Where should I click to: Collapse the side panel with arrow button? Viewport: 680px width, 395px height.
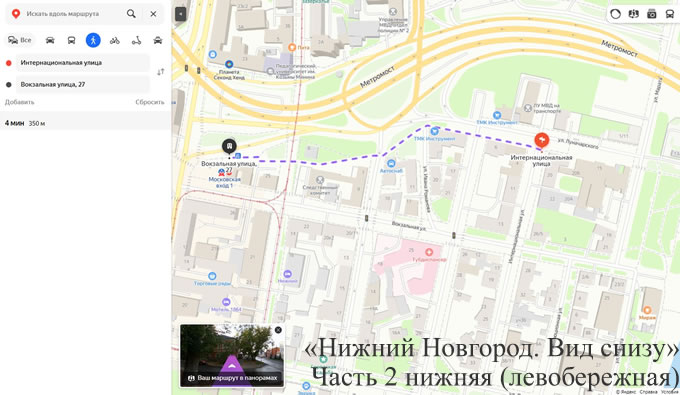pos(180,14)
